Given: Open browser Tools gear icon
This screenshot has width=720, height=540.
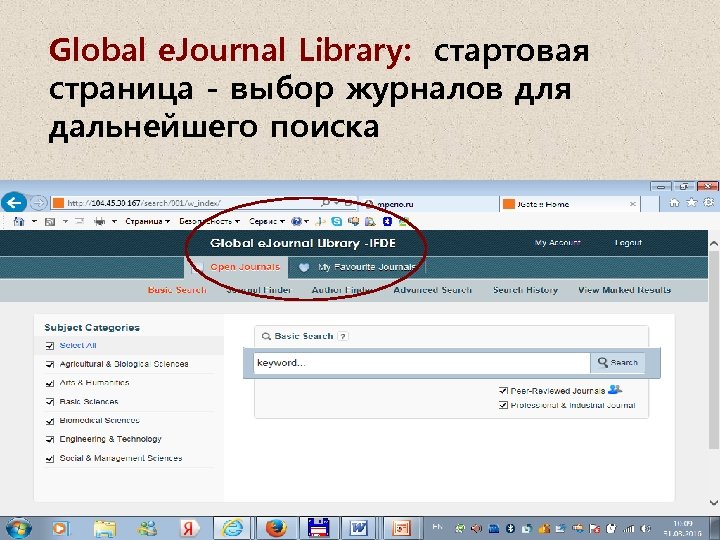Looking at the screenshot, I should (x=709, y=202).
